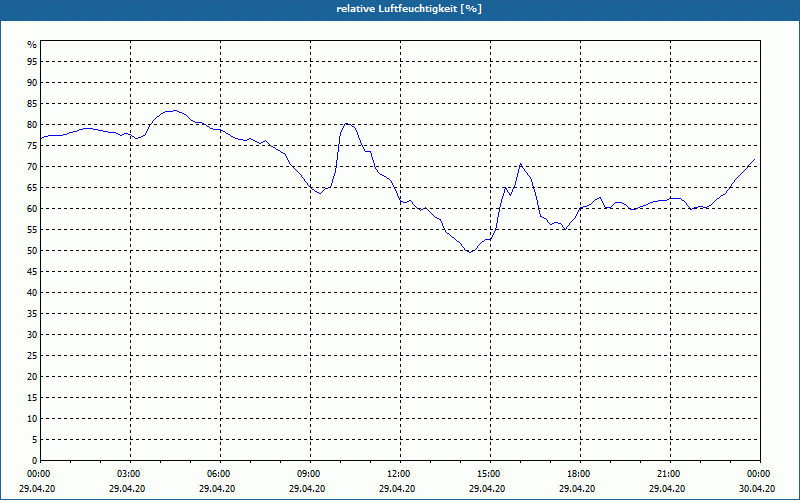Click the "relative Luftfeuchtigkeit [%]" chart title
This screenshot has height=500, width=800.
(409, 9)
